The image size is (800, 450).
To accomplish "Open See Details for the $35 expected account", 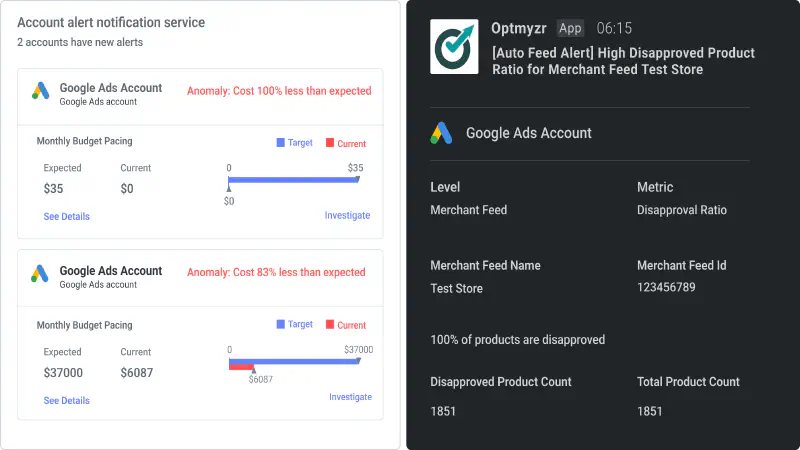I will [66, 216].
